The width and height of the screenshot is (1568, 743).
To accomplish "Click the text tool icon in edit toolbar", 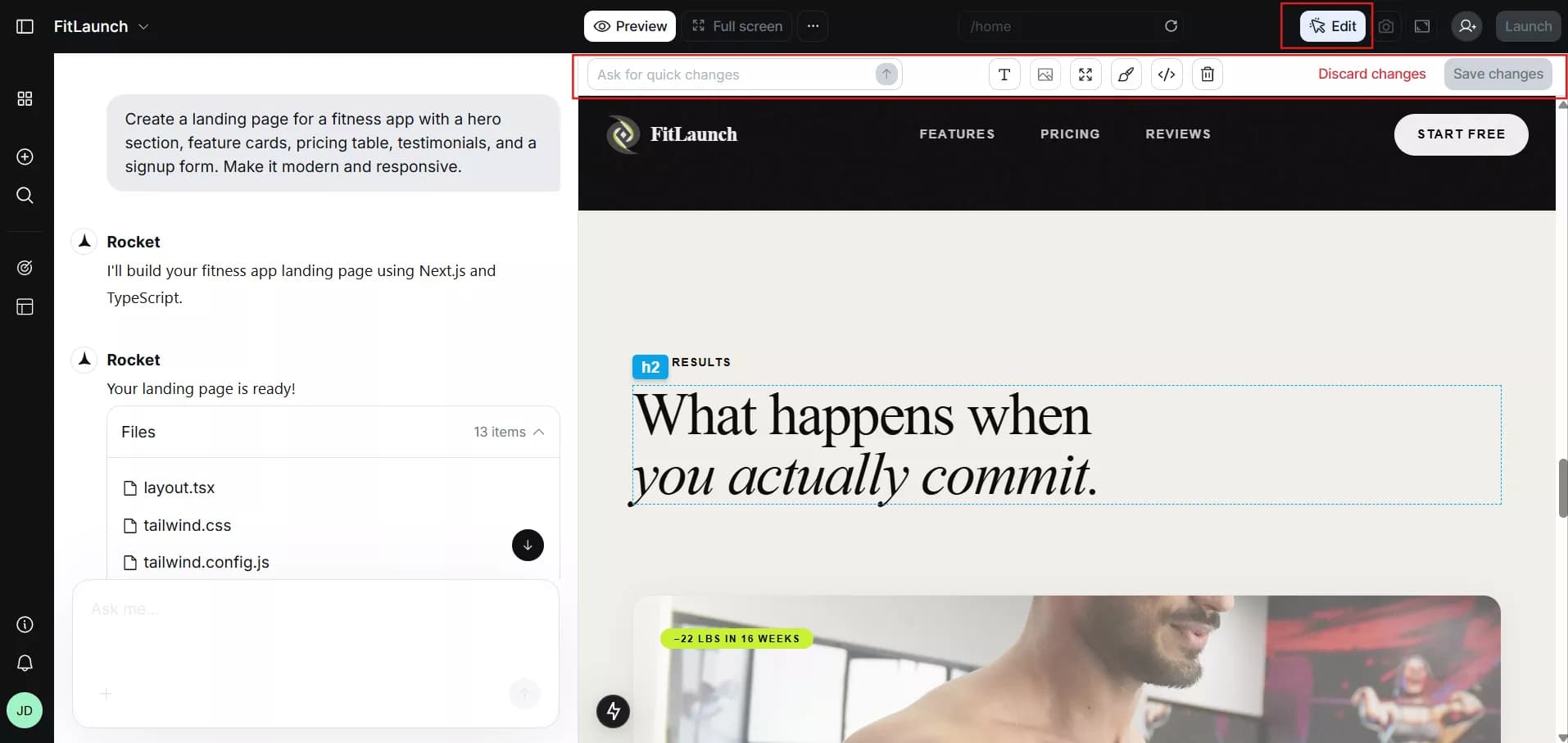I will tap(1004, 75).
